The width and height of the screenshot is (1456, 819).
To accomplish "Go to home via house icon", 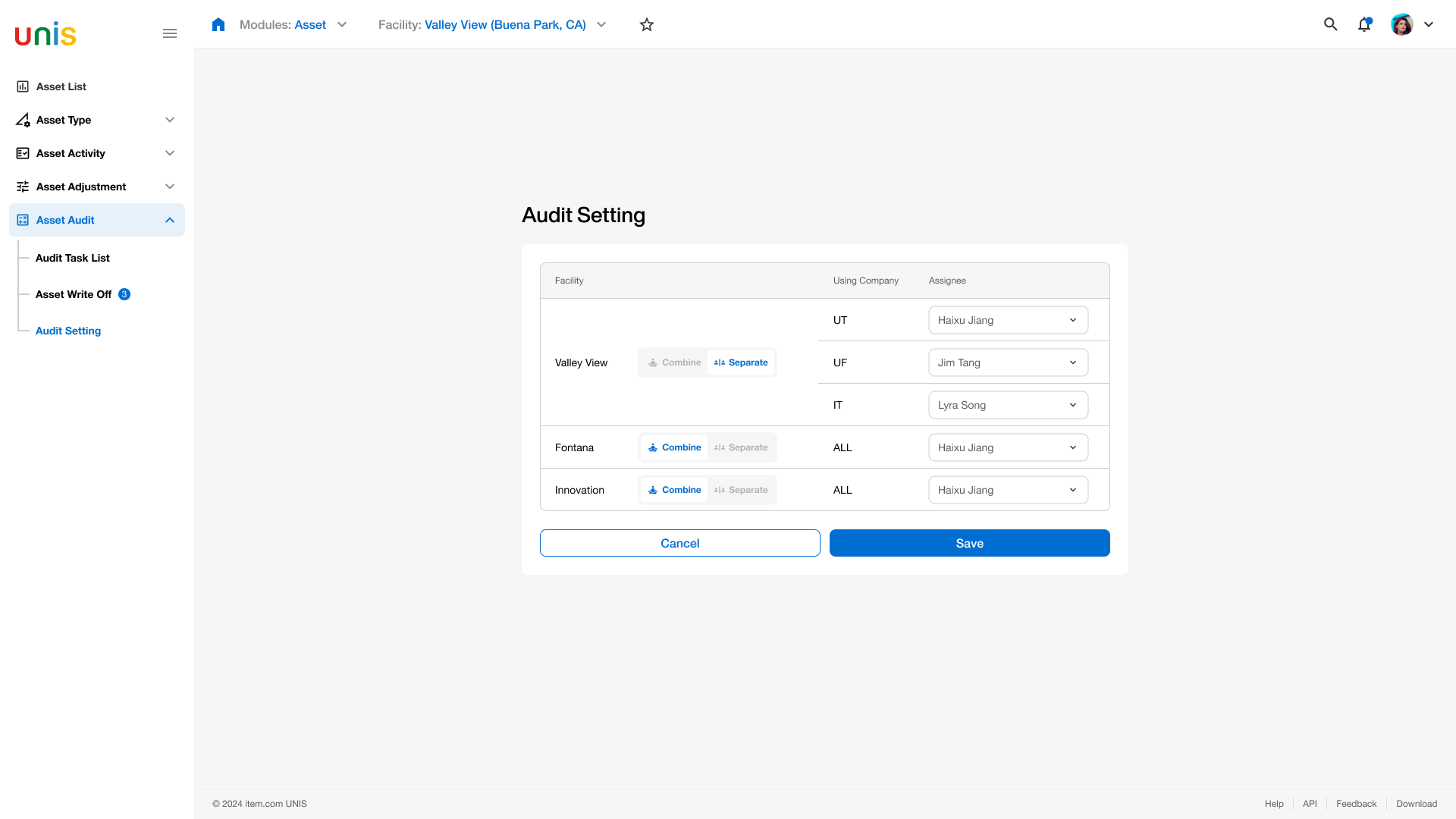I will pos(218,24).
